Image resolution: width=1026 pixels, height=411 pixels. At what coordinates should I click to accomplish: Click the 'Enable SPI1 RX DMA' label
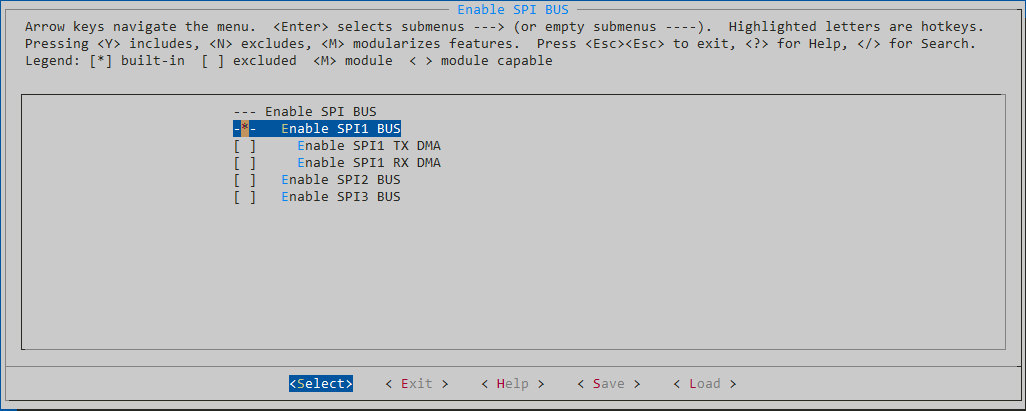(x=369, y=162)
